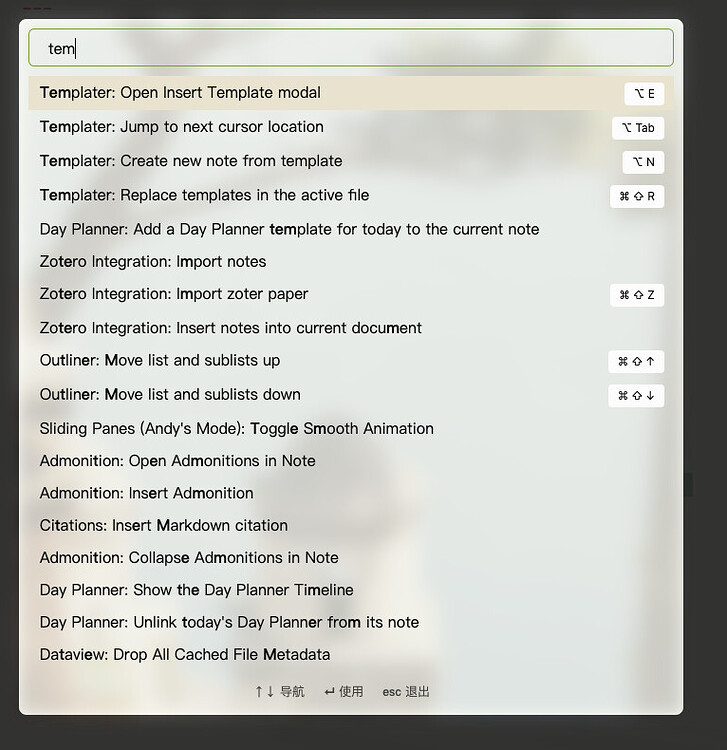Choose Zotero Integration: Import zoter paper
This screenshot has width=727, height=750.
pos(174,294)
